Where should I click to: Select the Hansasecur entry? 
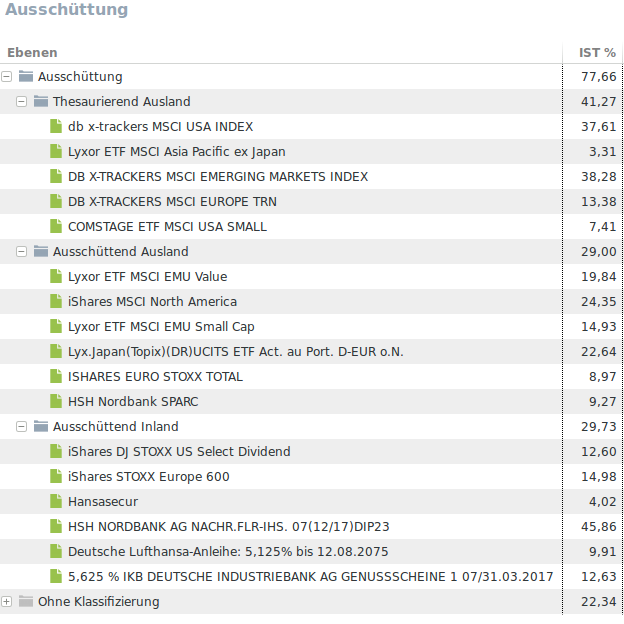coord(103,502)
